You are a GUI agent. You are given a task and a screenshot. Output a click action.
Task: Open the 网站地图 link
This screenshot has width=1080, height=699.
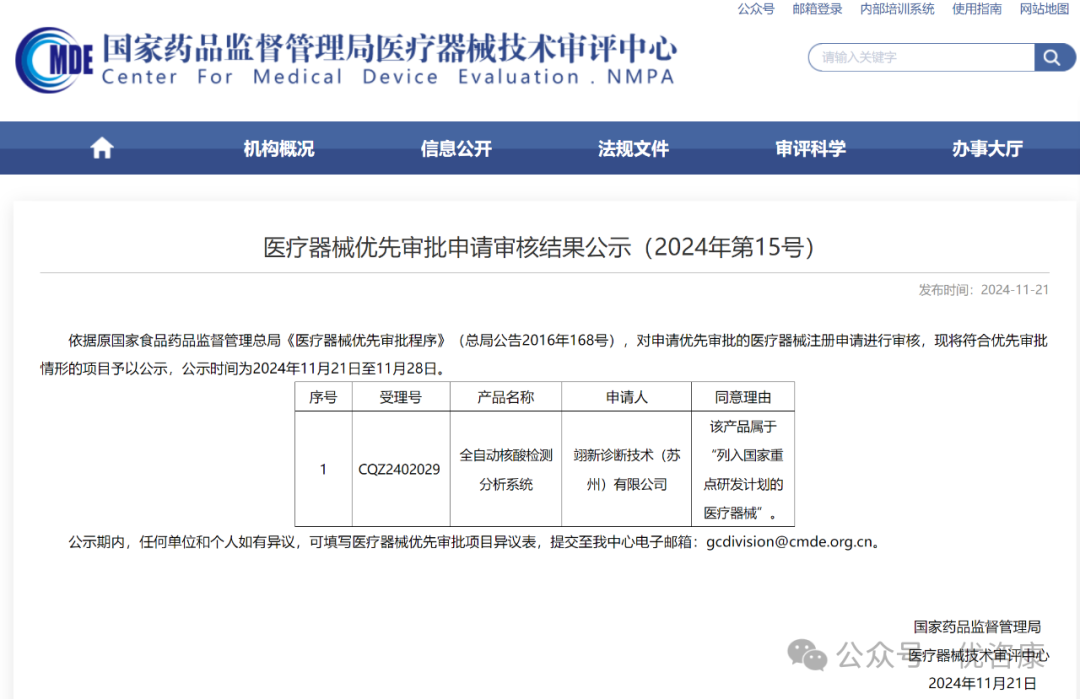click(1044, 9)
